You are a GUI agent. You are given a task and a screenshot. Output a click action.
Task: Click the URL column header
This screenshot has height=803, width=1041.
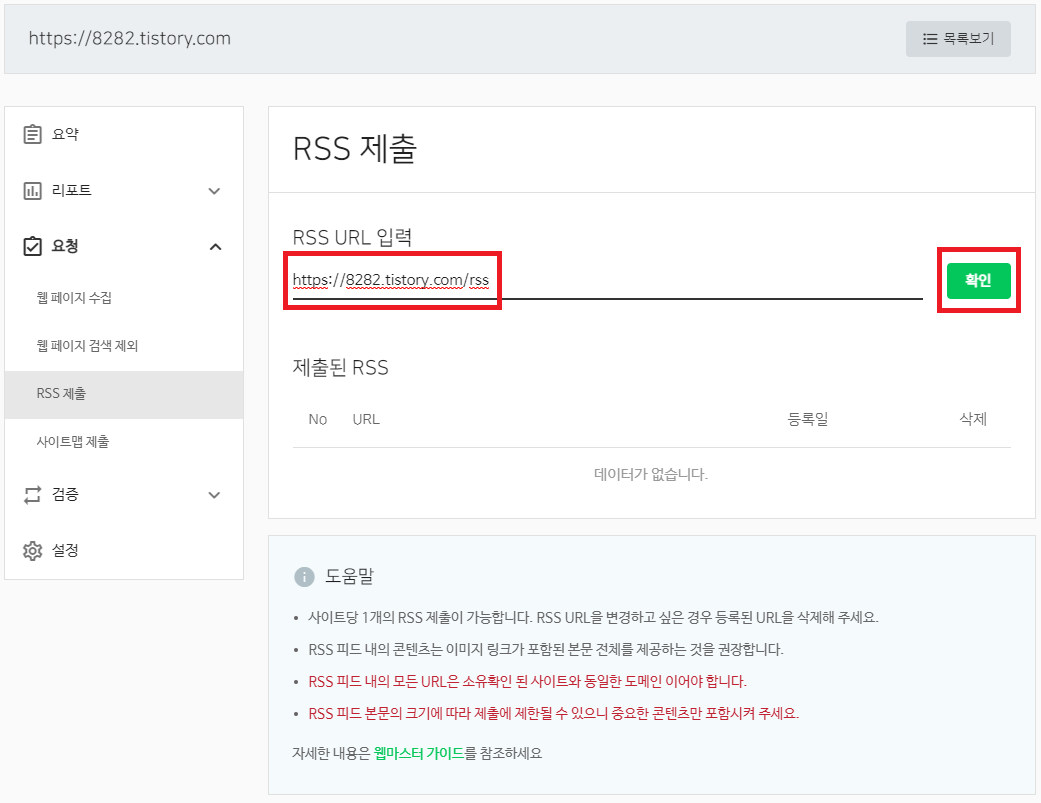click(x=366, y=419)
